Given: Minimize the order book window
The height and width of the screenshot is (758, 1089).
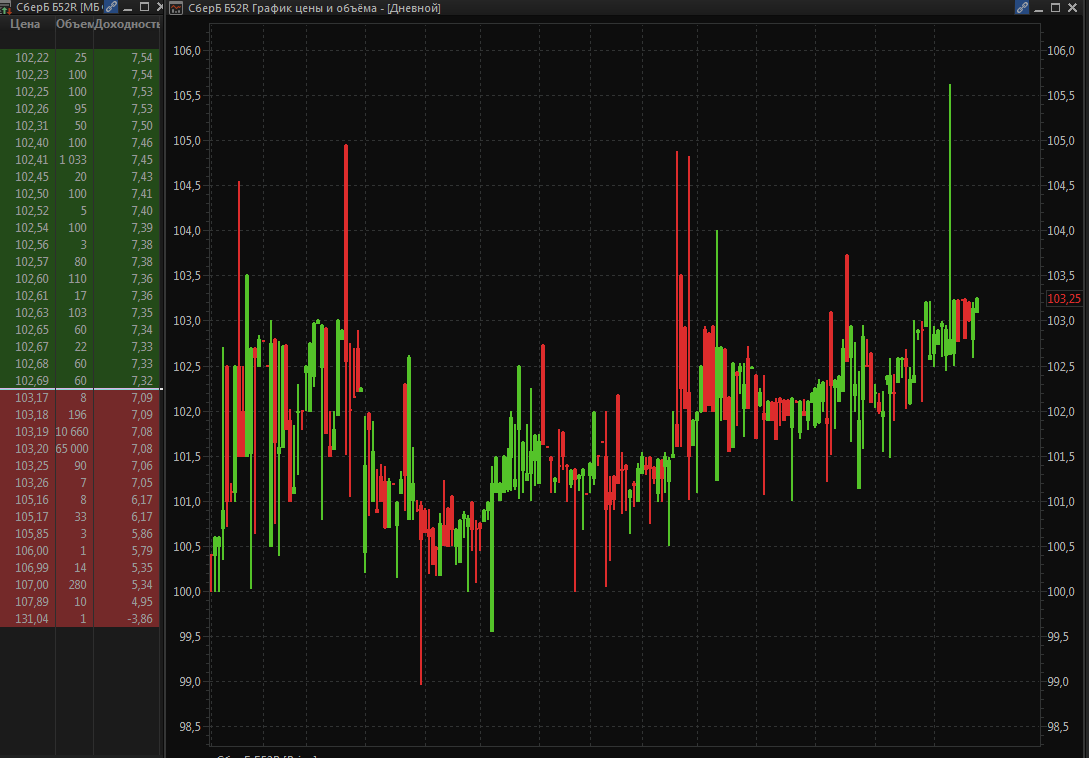Looking at the screenshot, I should coord(128,8).
